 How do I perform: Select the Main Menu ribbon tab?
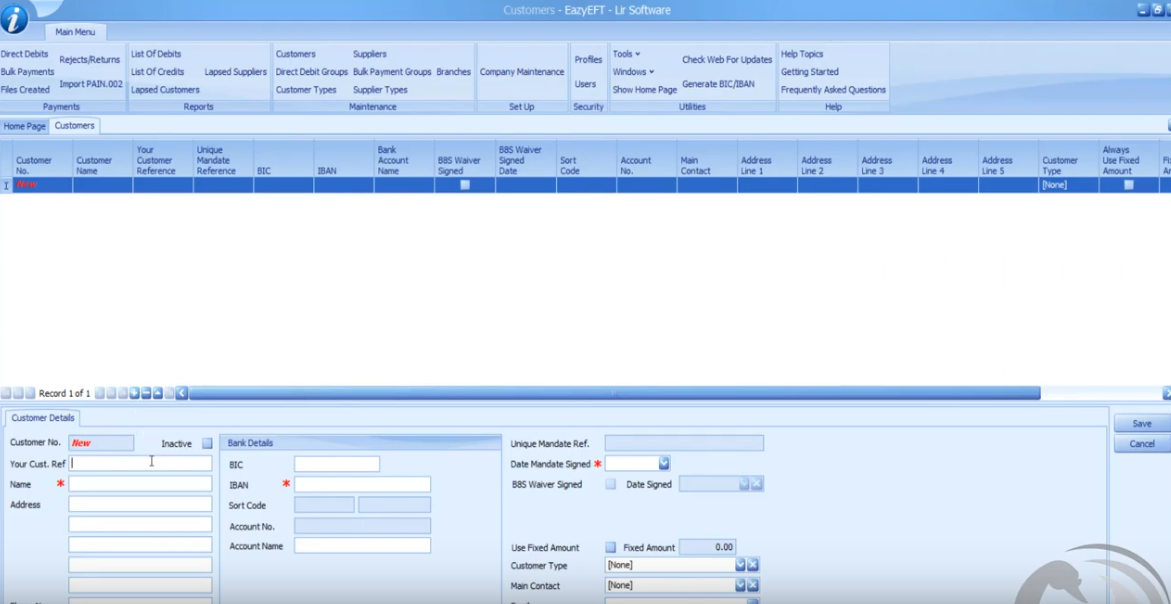coord(75,32)
